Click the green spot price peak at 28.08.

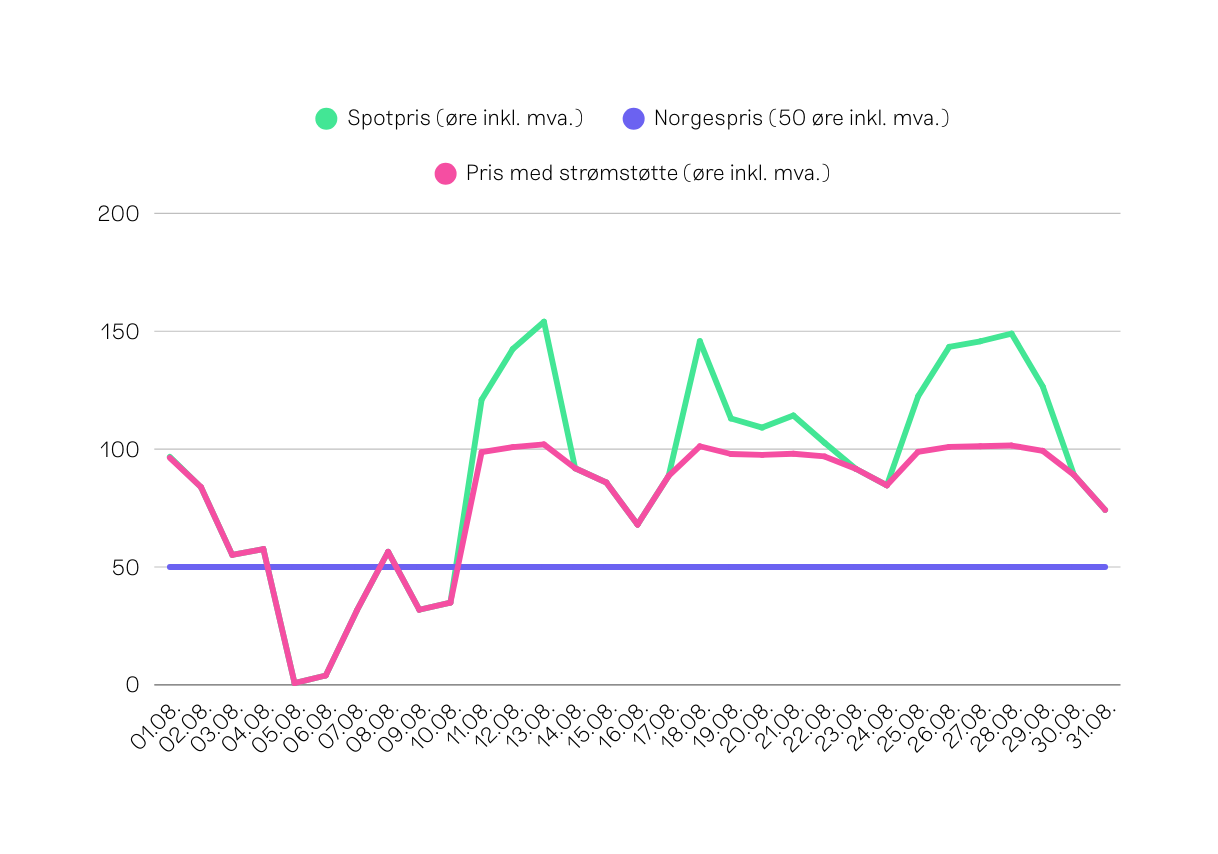[x=1011, y=333]
